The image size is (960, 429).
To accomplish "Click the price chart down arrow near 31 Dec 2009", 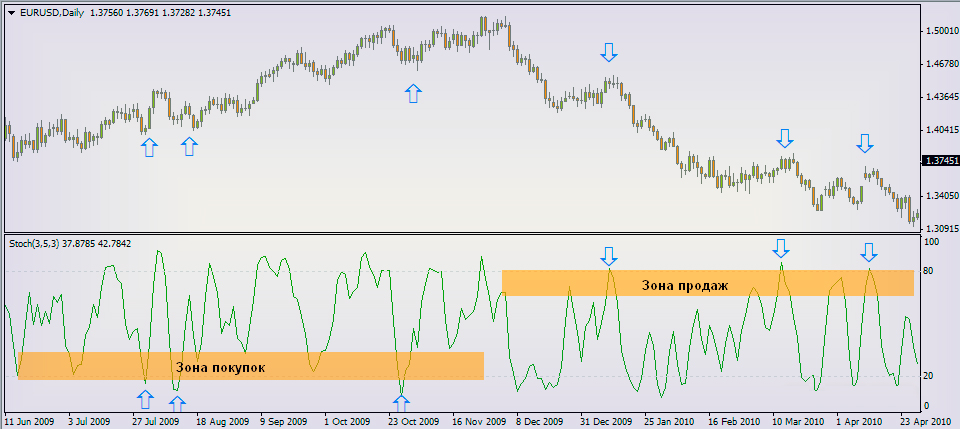I will tap(609, 52).
